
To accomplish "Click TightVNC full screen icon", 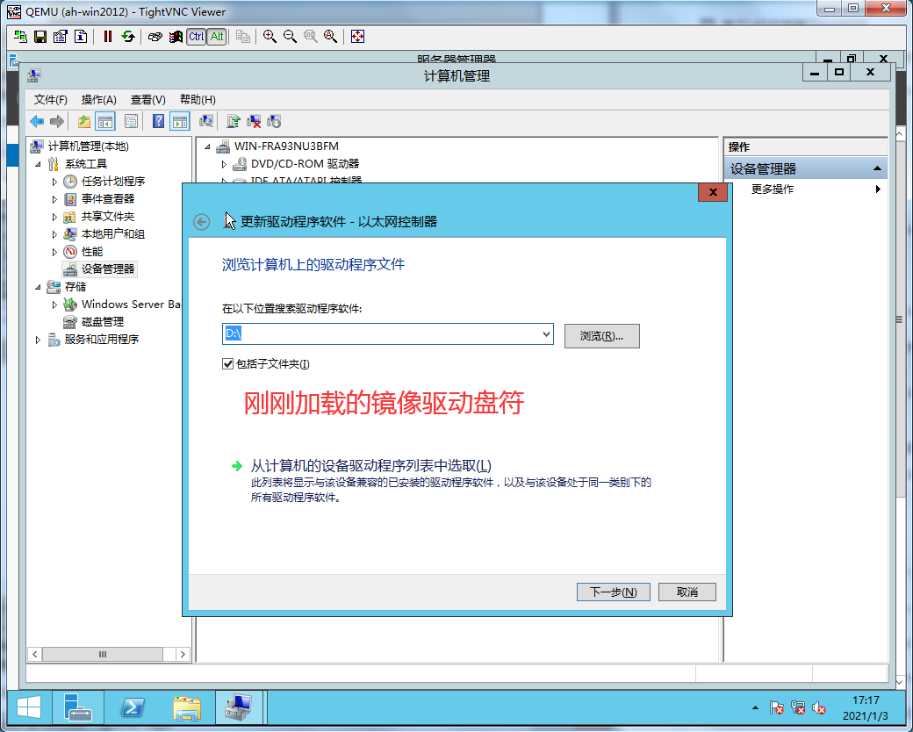I will 357,36.
